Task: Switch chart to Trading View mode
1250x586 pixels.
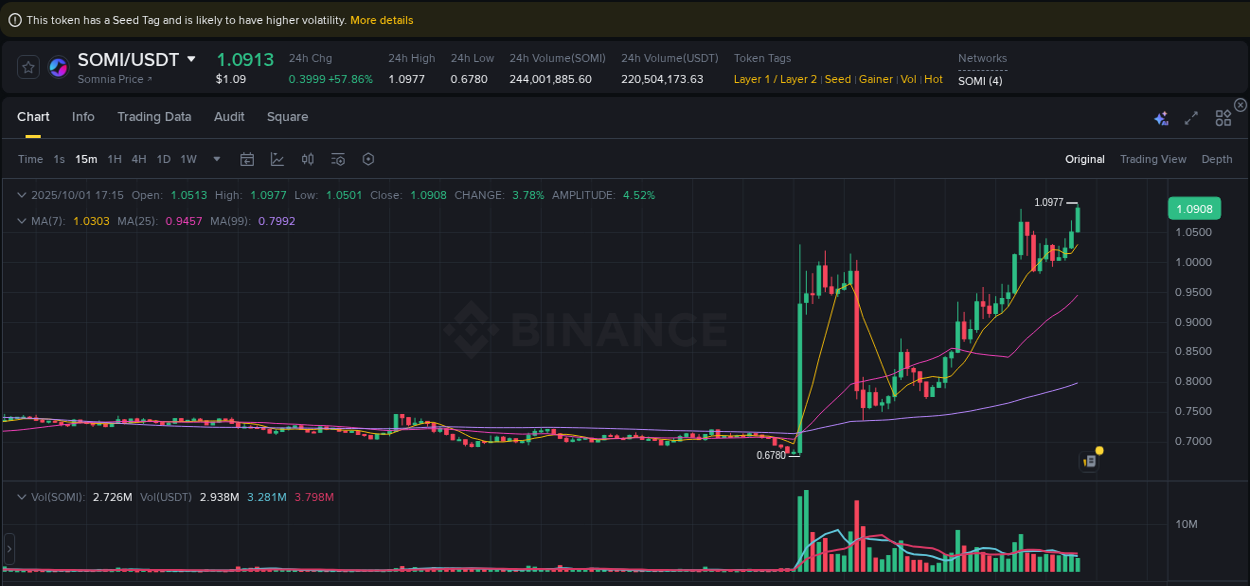Action: click(1153, 159)
